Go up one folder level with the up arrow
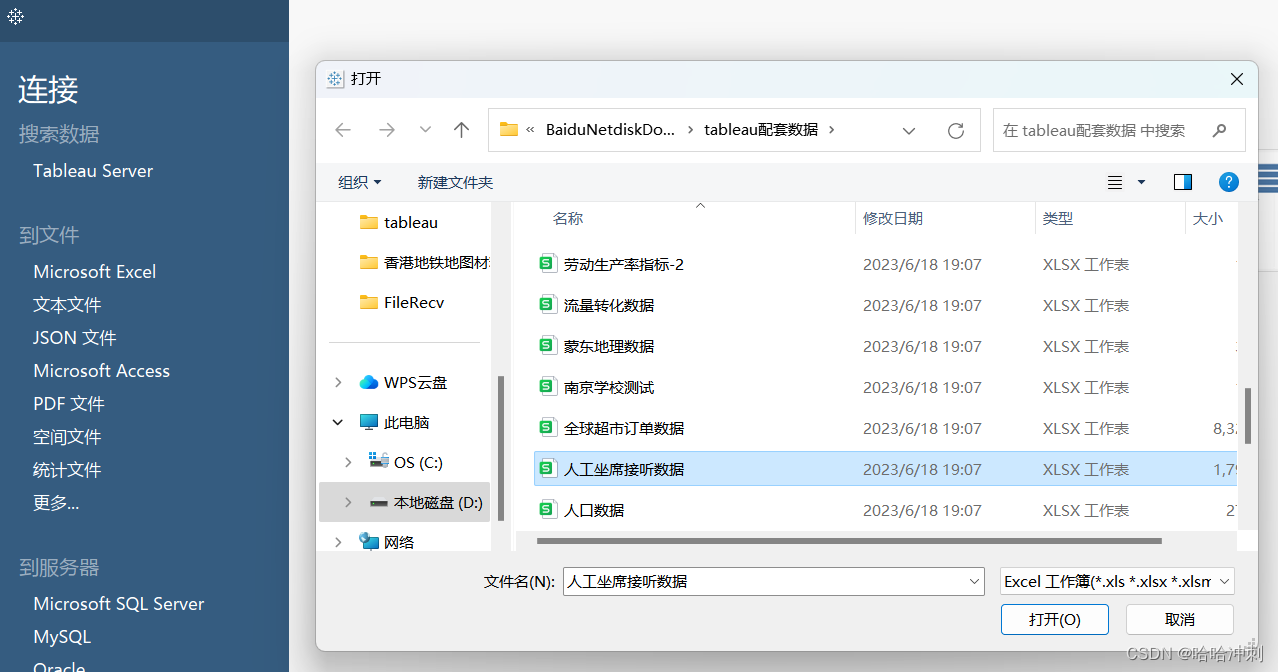This screenshot has width=1278, height=672. 461,130
